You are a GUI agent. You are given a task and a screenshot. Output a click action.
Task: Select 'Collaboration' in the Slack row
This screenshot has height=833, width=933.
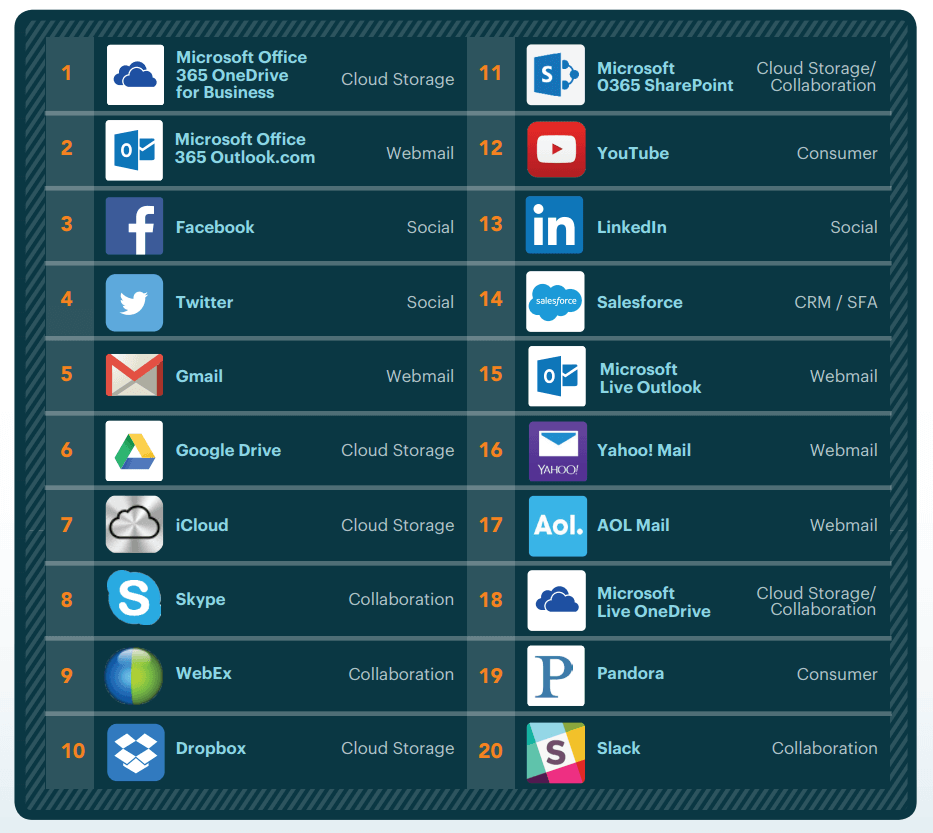tap(824, 749)
